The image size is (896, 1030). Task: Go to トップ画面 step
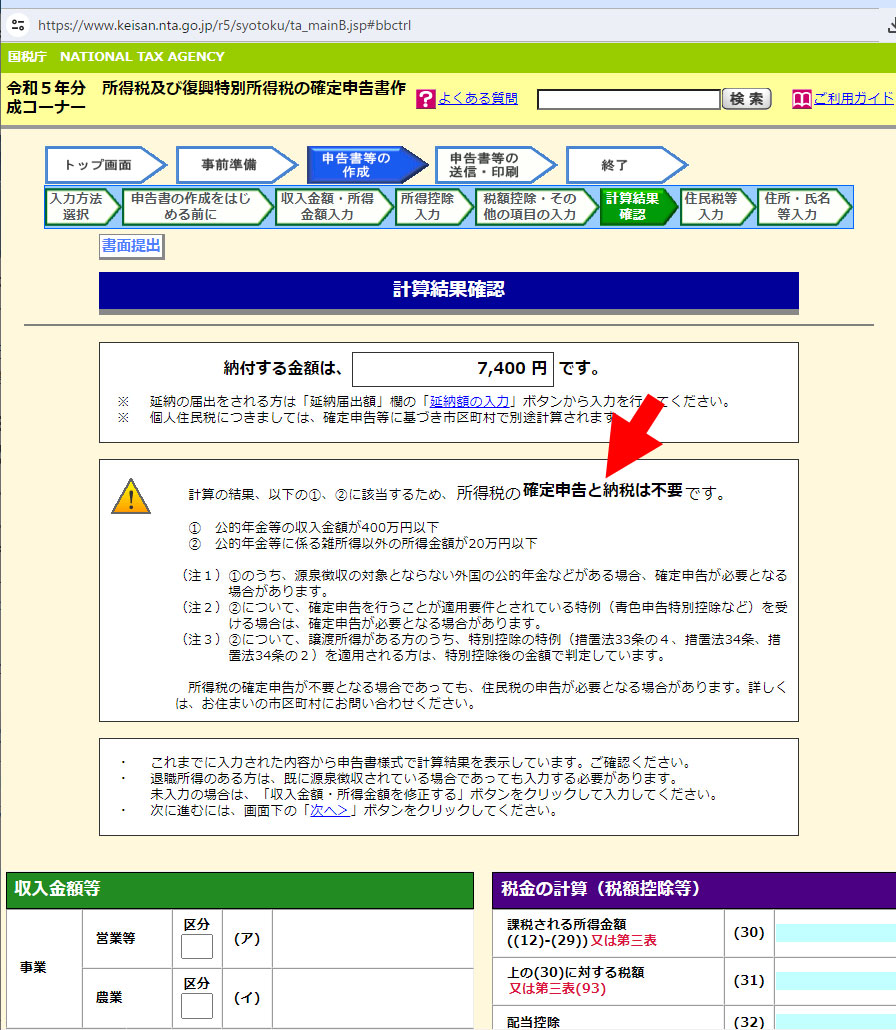click(103, 165)
